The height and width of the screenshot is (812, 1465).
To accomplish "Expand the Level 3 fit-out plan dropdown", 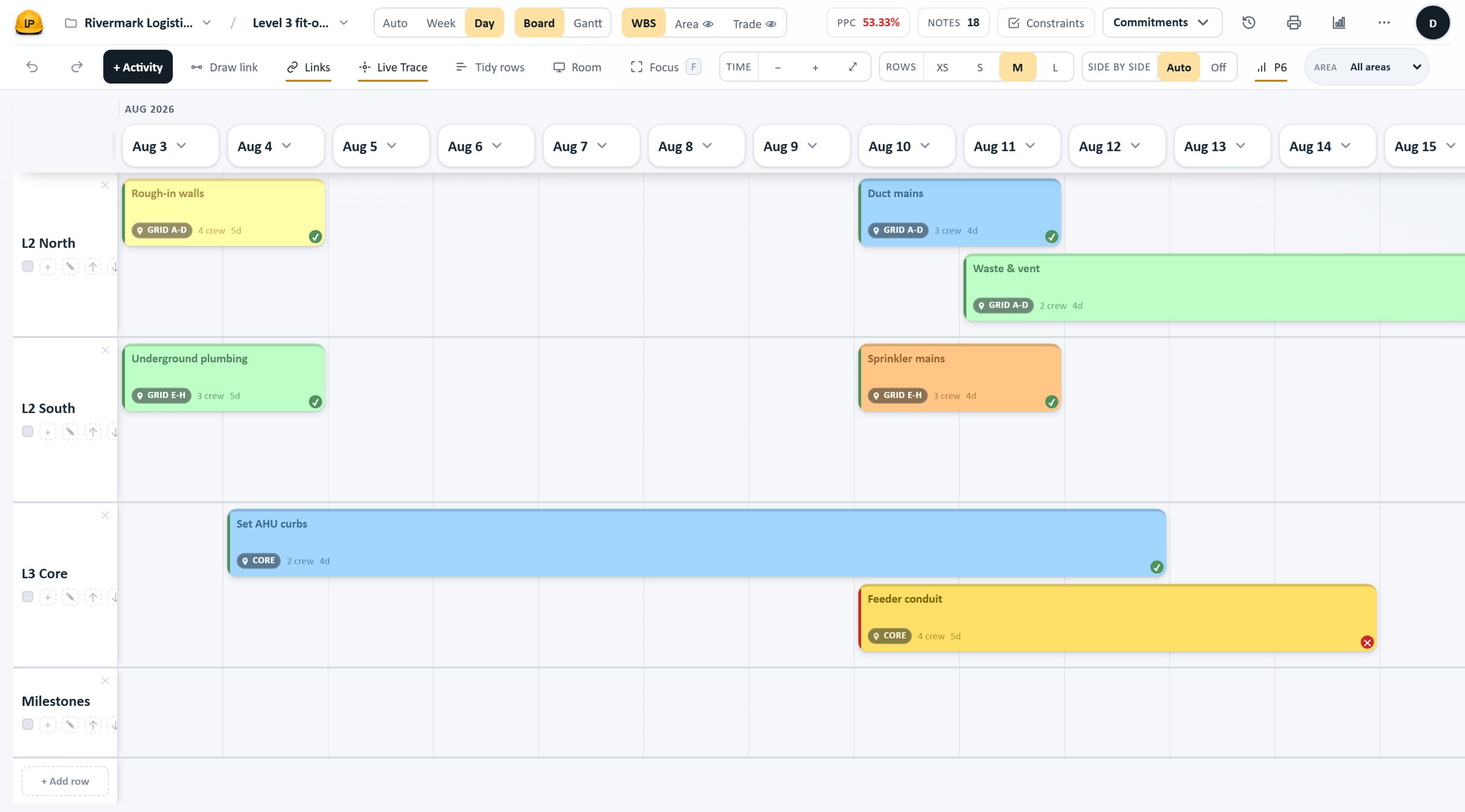I will pos(344,23).
